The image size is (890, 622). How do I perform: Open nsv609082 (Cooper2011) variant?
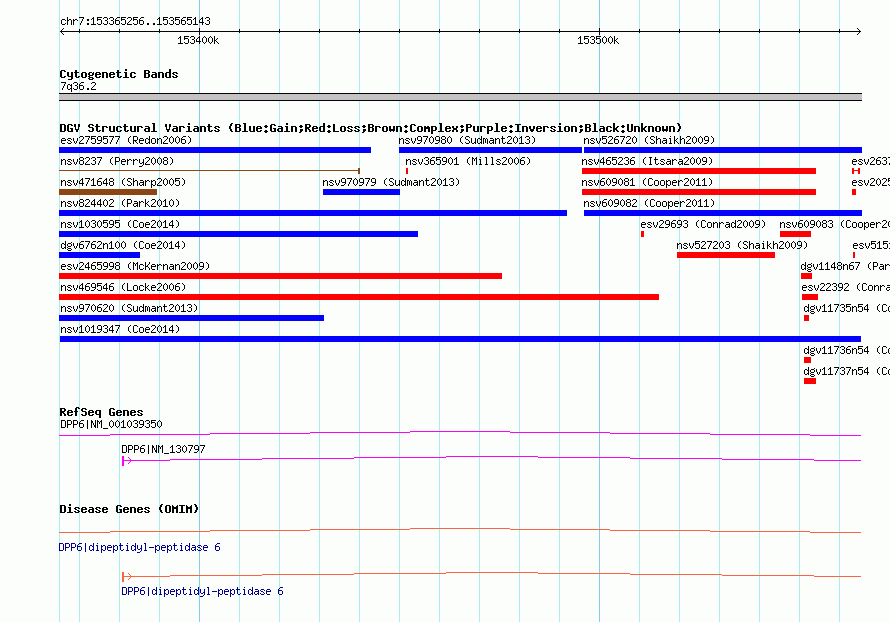click(649, 203)
